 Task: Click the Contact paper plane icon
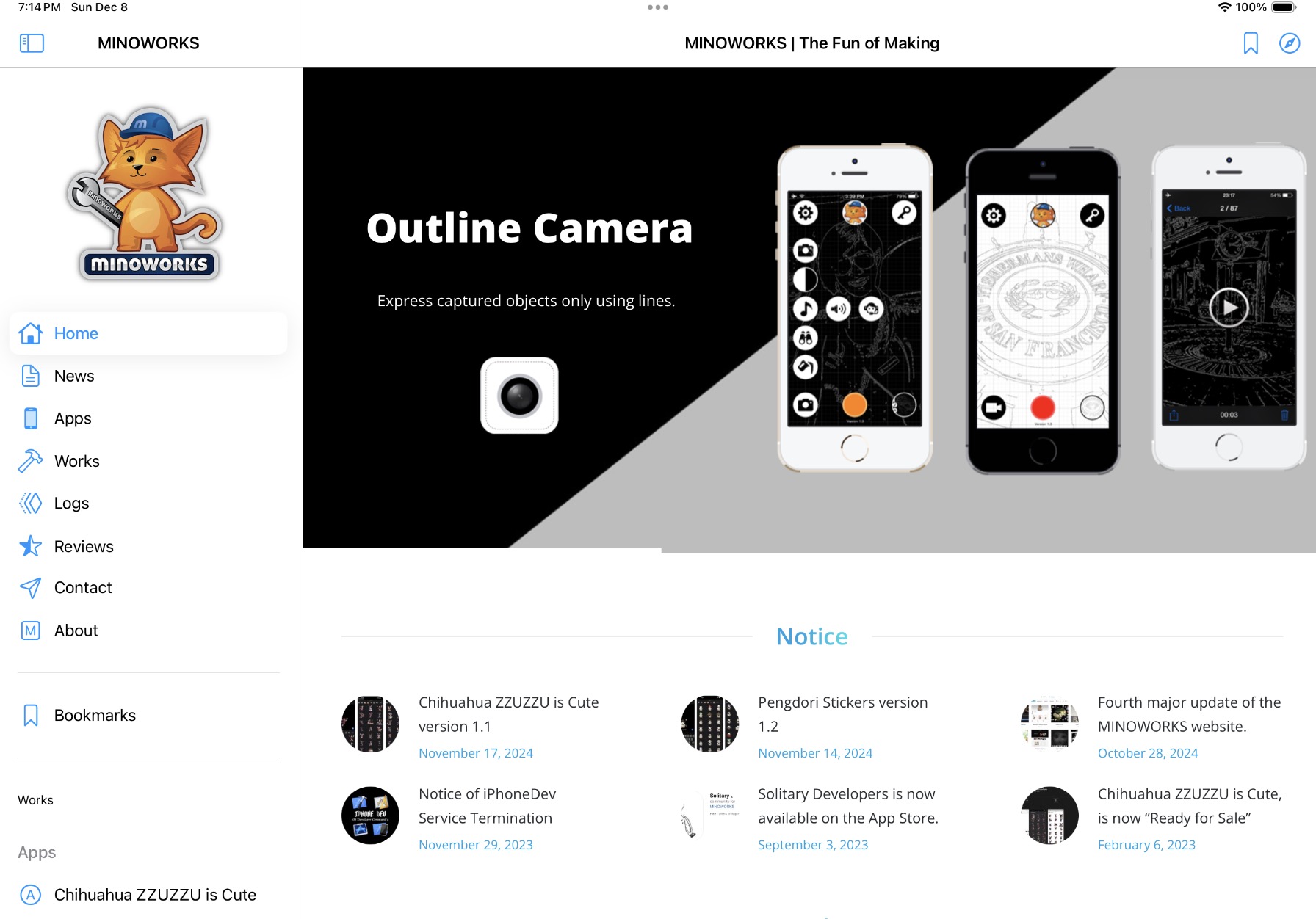(31, 588)
